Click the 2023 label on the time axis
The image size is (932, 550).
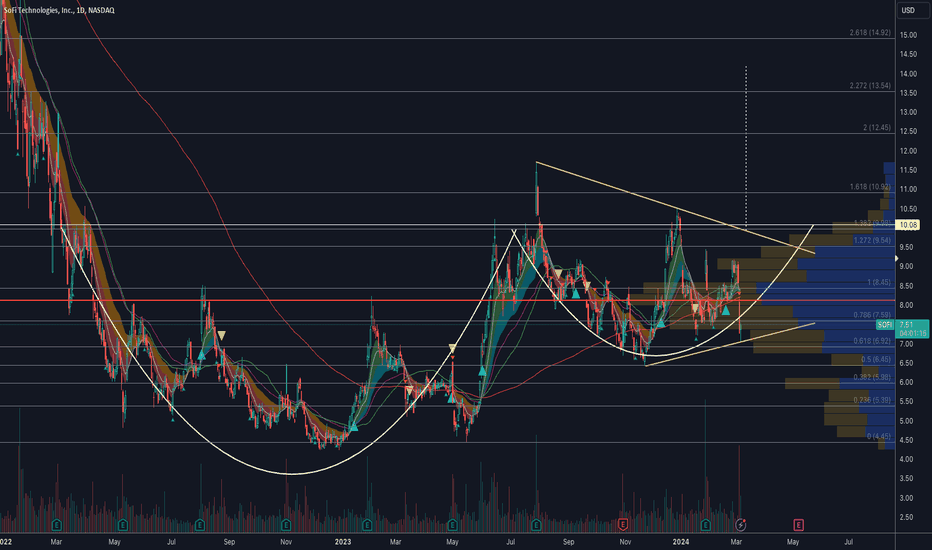(x=343, y=542)
